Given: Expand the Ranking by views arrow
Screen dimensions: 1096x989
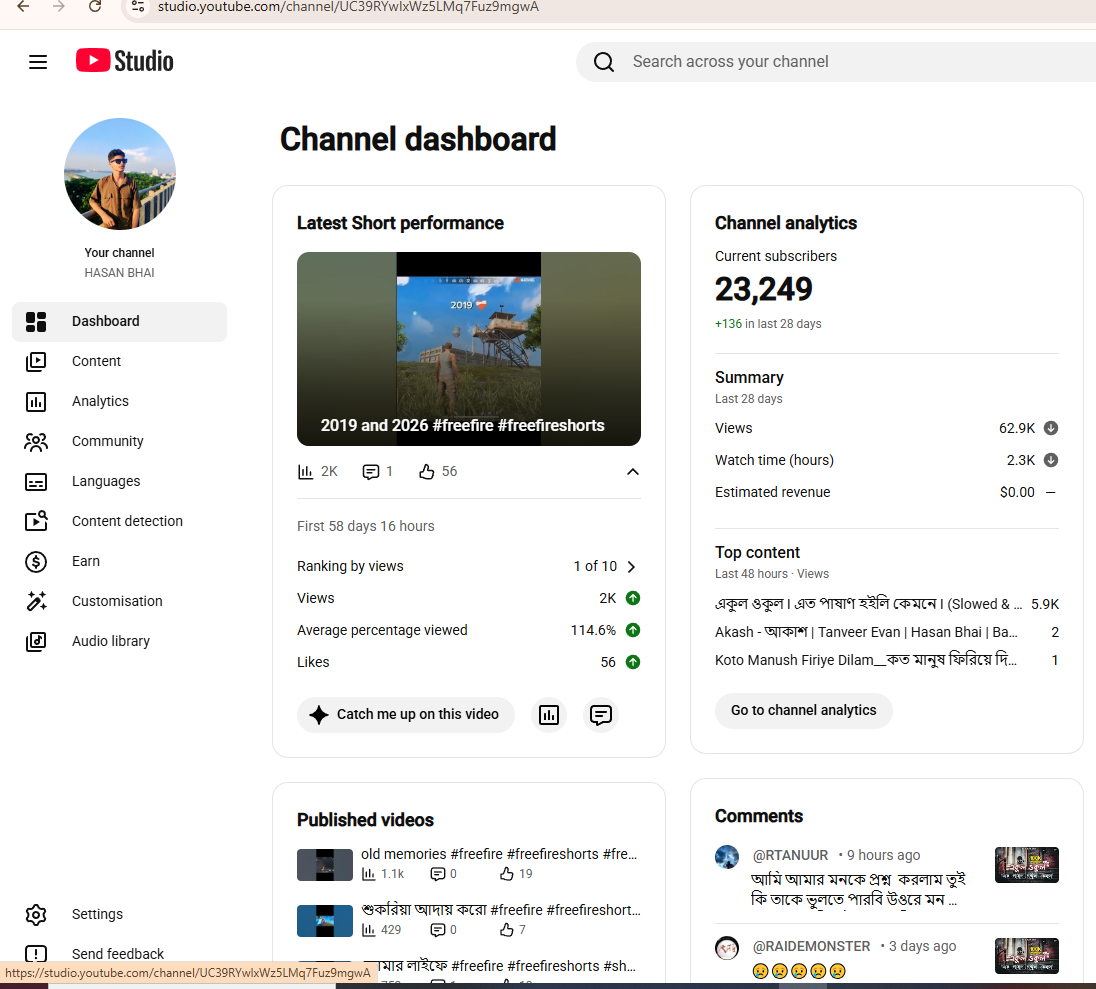Looking at the screenshot, I should pos(631,567).
